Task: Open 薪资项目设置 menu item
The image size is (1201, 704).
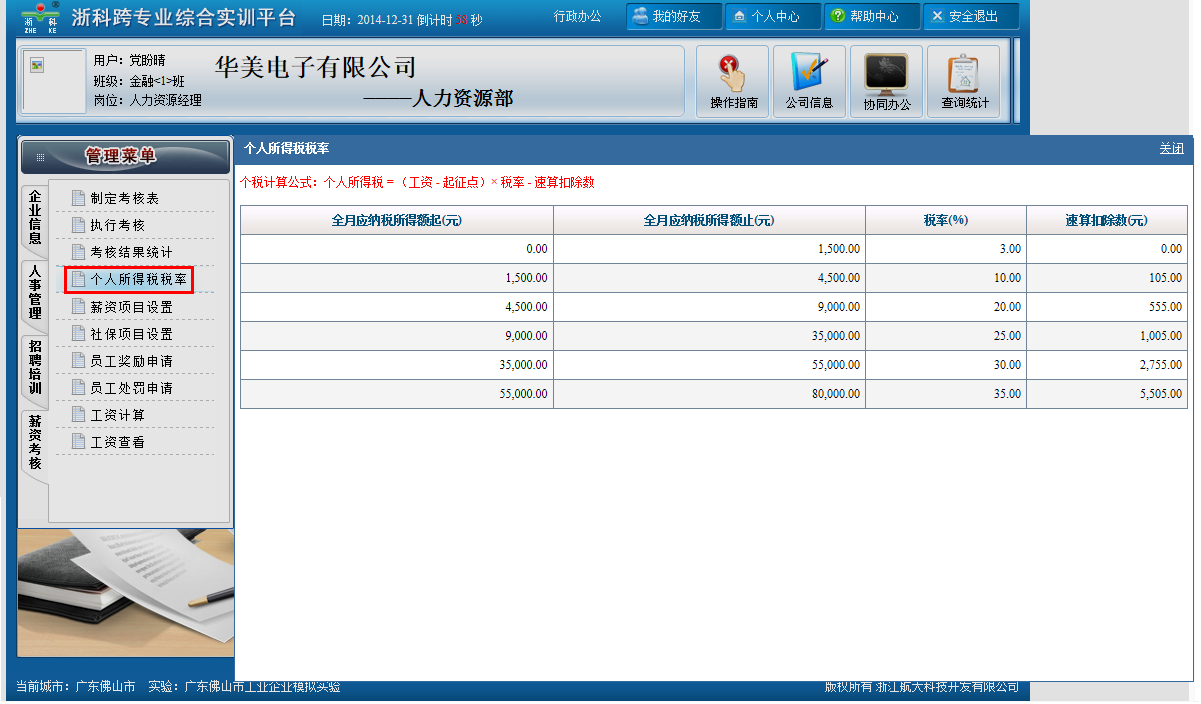Action: coord(131,307)
